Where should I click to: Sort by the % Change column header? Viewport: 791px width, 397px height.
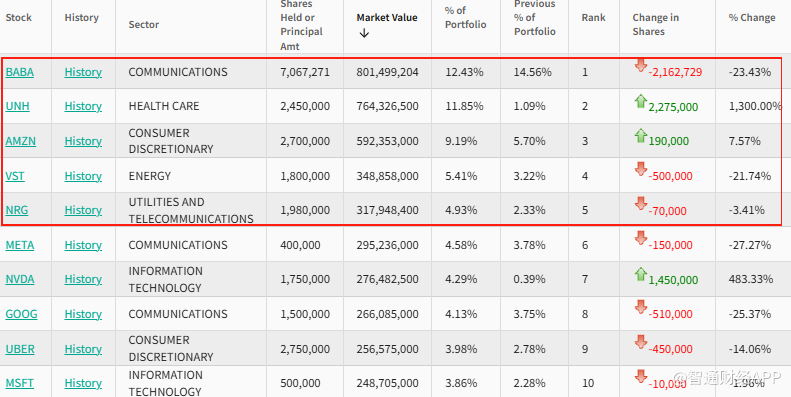click(752, 18)
